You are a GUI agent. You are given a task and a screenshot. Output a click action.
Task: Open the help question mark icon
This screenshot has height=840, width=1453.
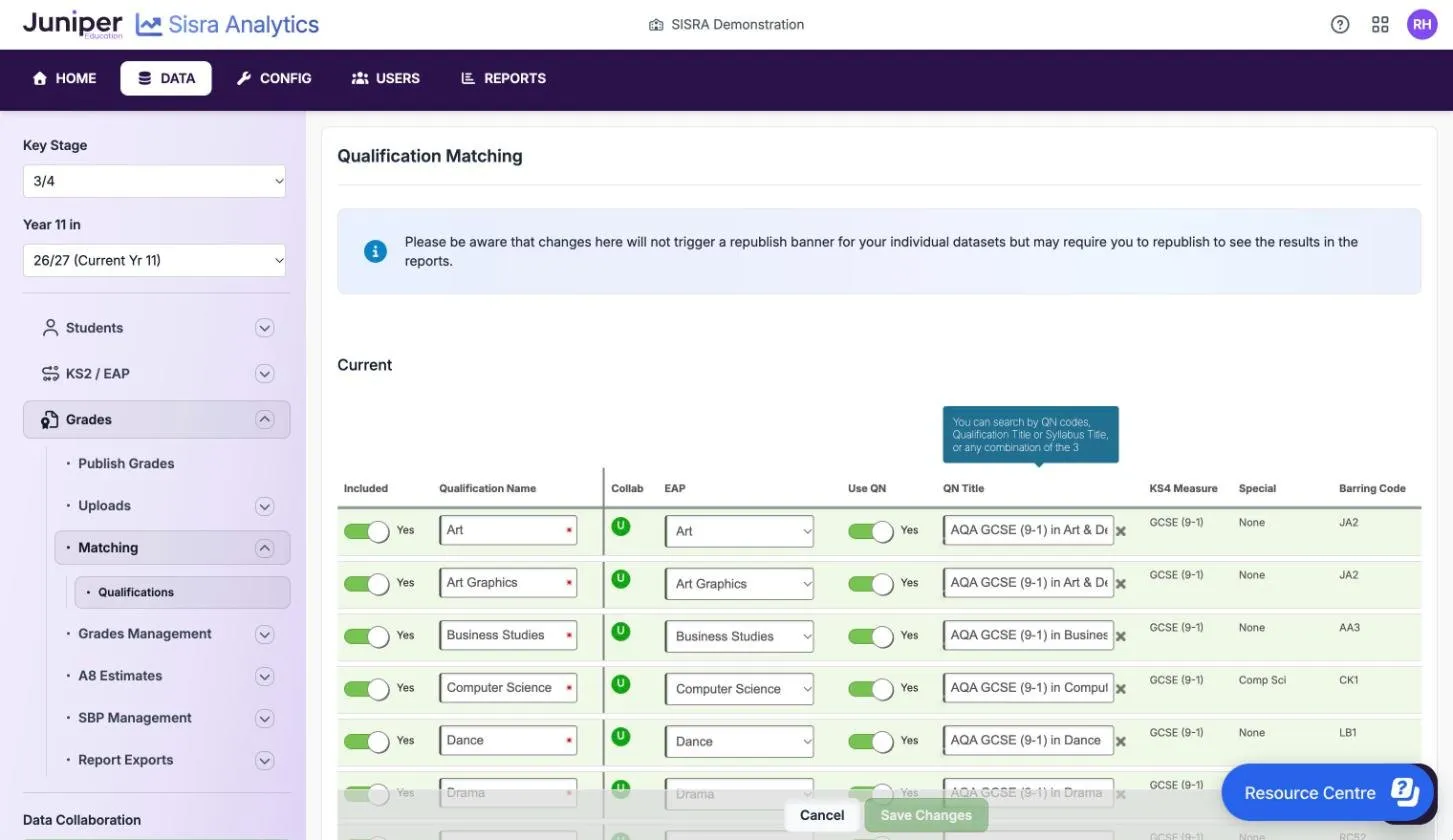[x=1340, y=25]
